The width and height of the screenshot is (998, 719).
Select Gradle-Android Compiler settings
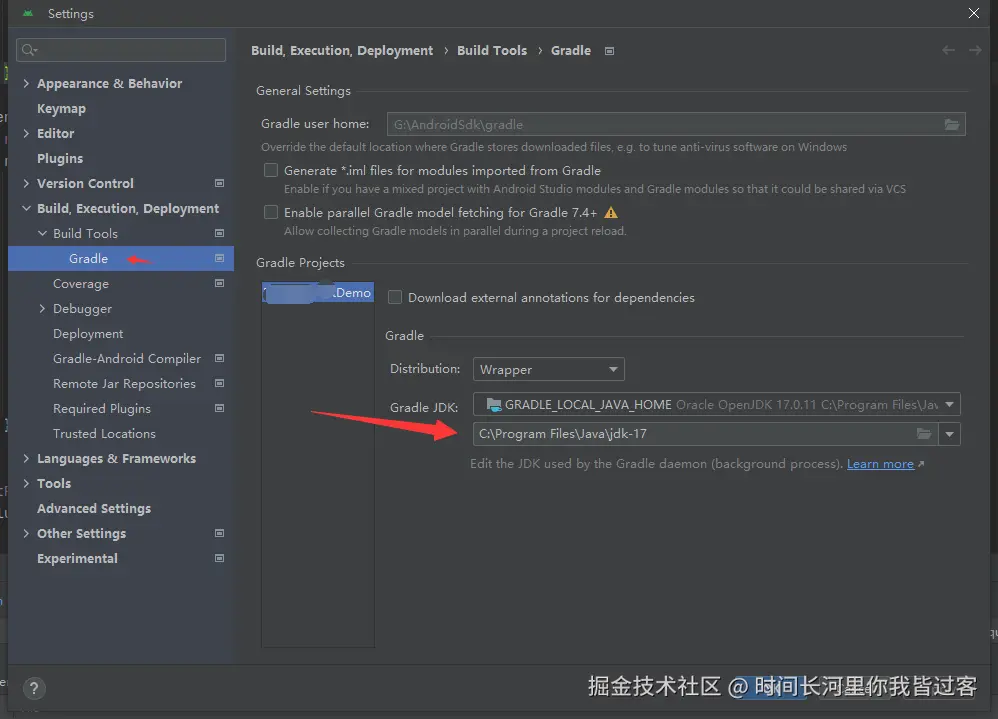tap(127, 358)
